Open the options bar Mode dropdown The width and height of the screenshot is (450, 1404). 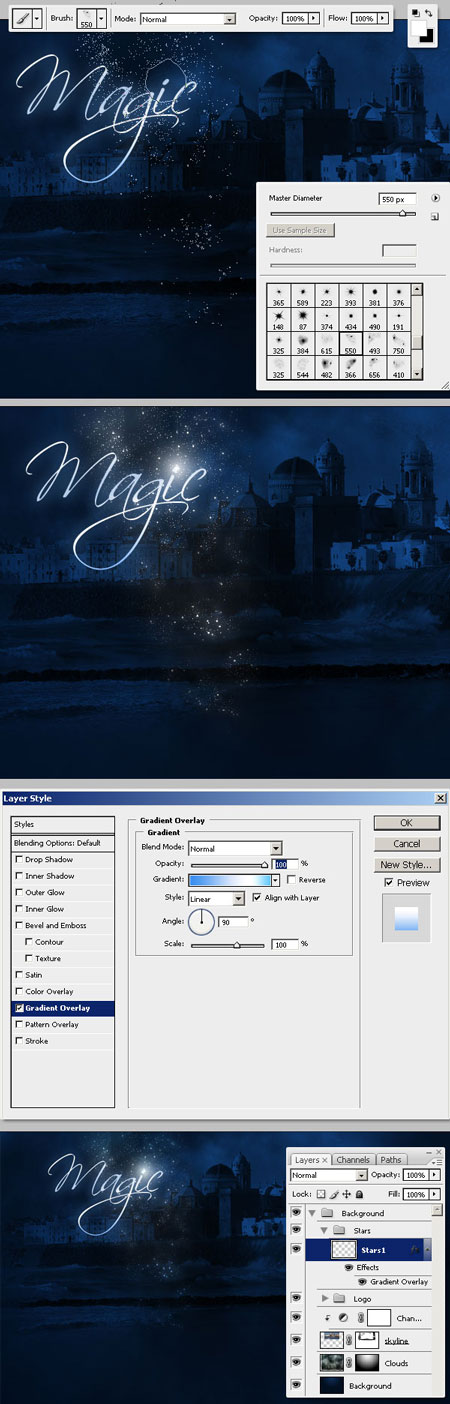click(230, 19)
